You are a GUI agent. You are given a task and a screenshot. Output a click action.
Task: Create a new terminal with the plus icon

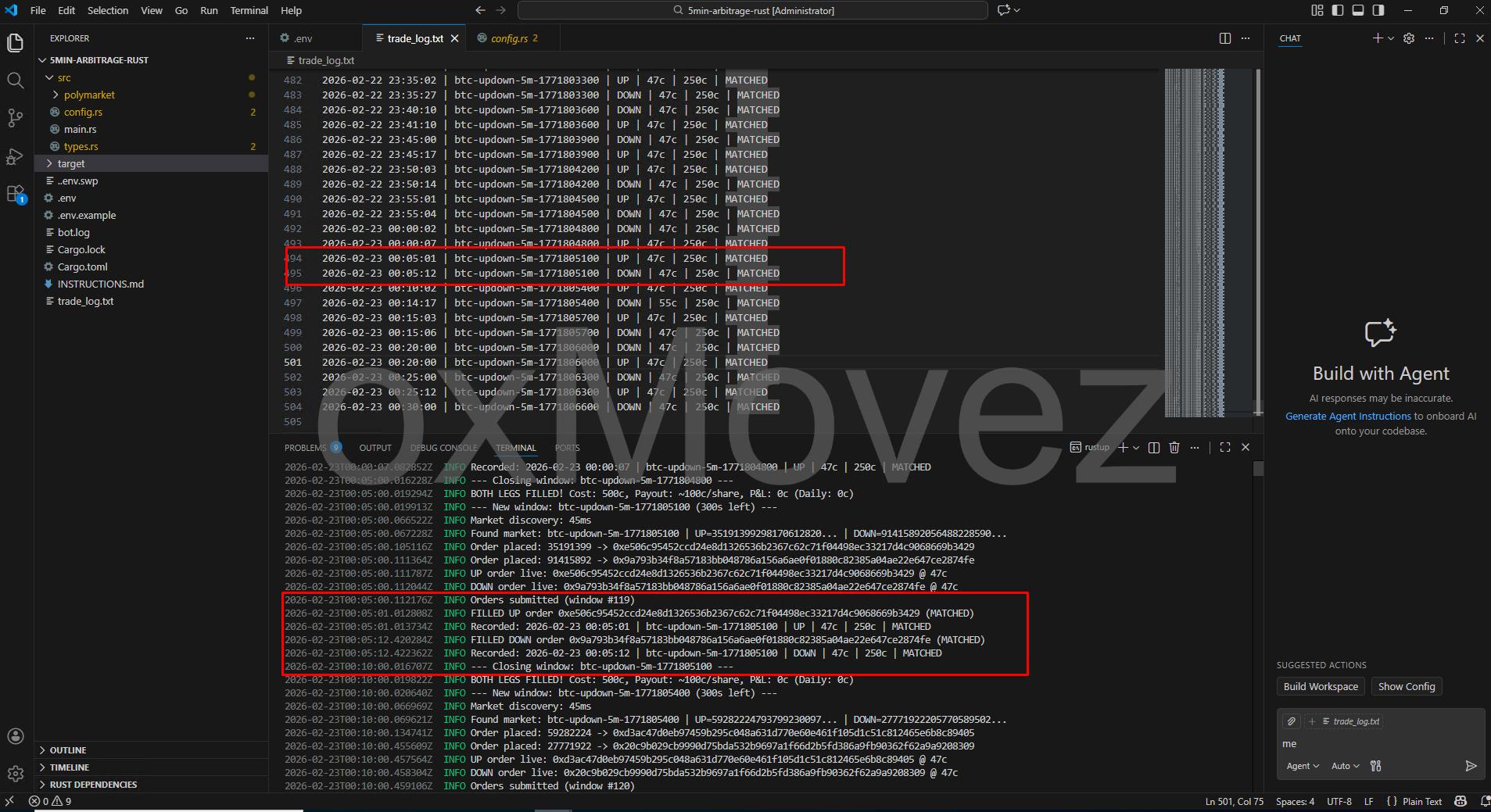pyautogui.click(x=1123, y=447)
